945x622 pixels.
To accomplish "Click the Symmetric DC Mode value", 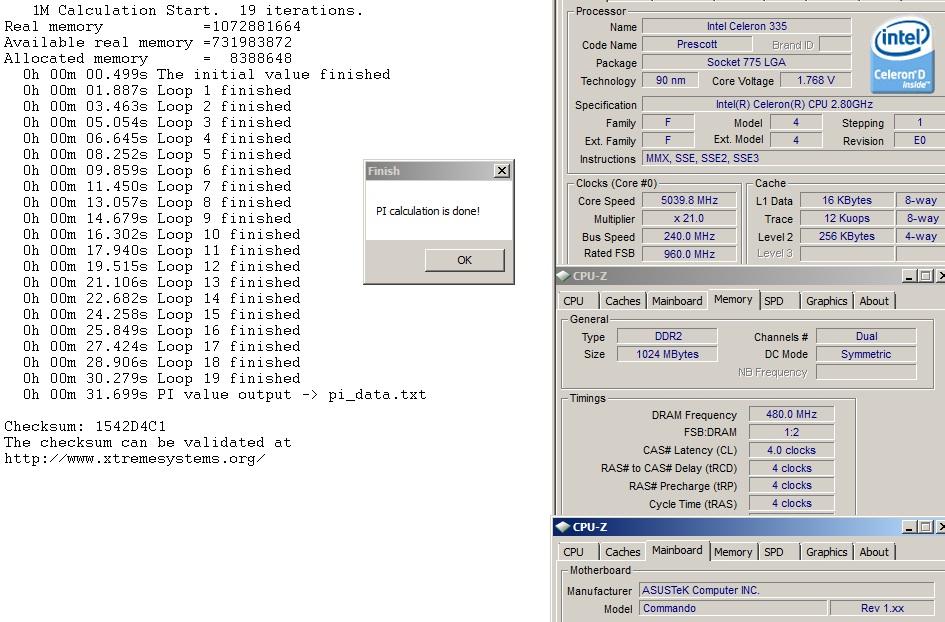I will click(866, 354).
